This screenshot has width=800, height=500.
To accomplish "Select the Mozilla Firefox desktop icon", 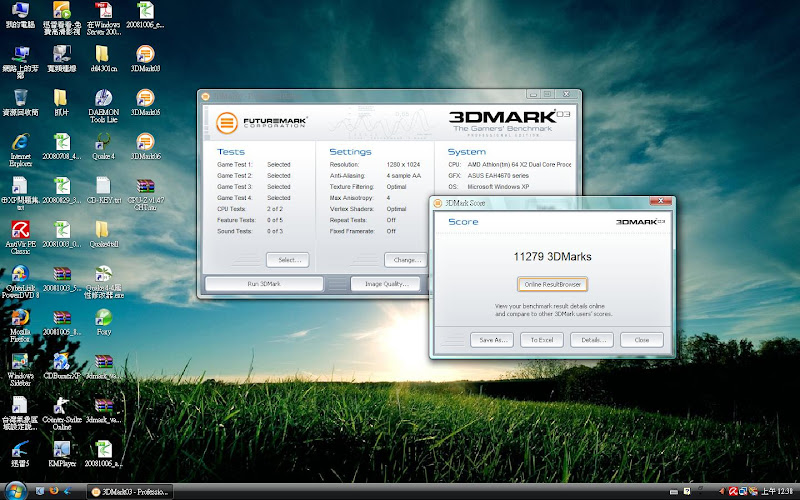I will (20, 325).
